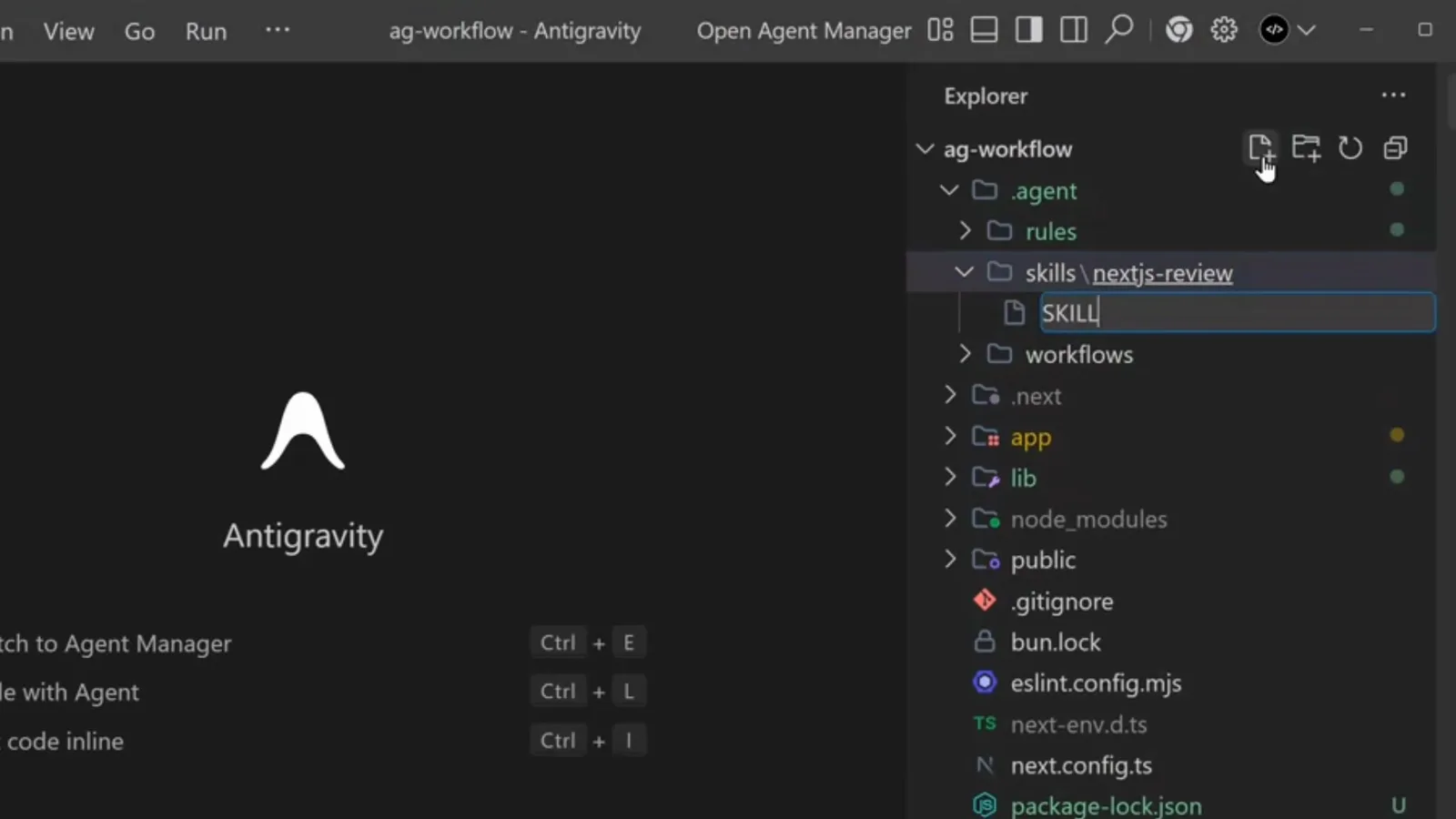This screenshot has height=819, width=1456.
Task: Click Open Agent Manager button
Action: [804, 31]
